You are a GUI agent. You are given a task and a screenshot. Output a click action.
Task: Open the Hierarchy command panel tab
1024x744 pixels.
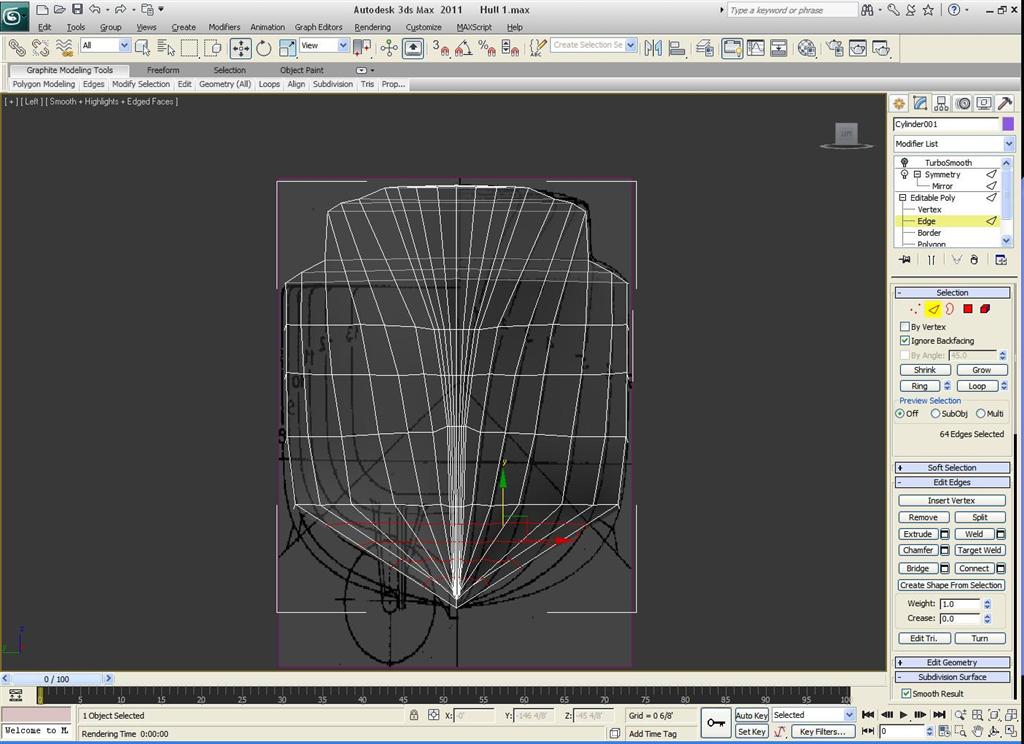click(941, 103)
